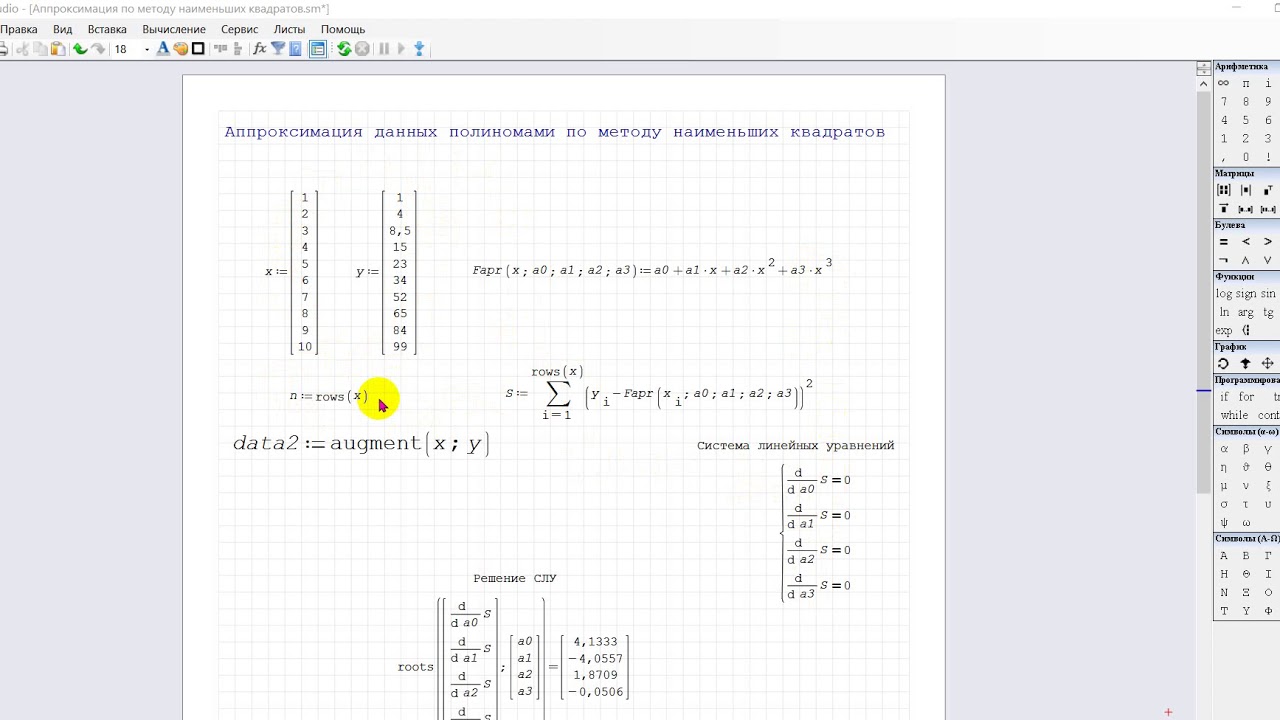The image size is (1280, 720).
Task: Open the background color palette icon
Action: click(x=180, y=49)
